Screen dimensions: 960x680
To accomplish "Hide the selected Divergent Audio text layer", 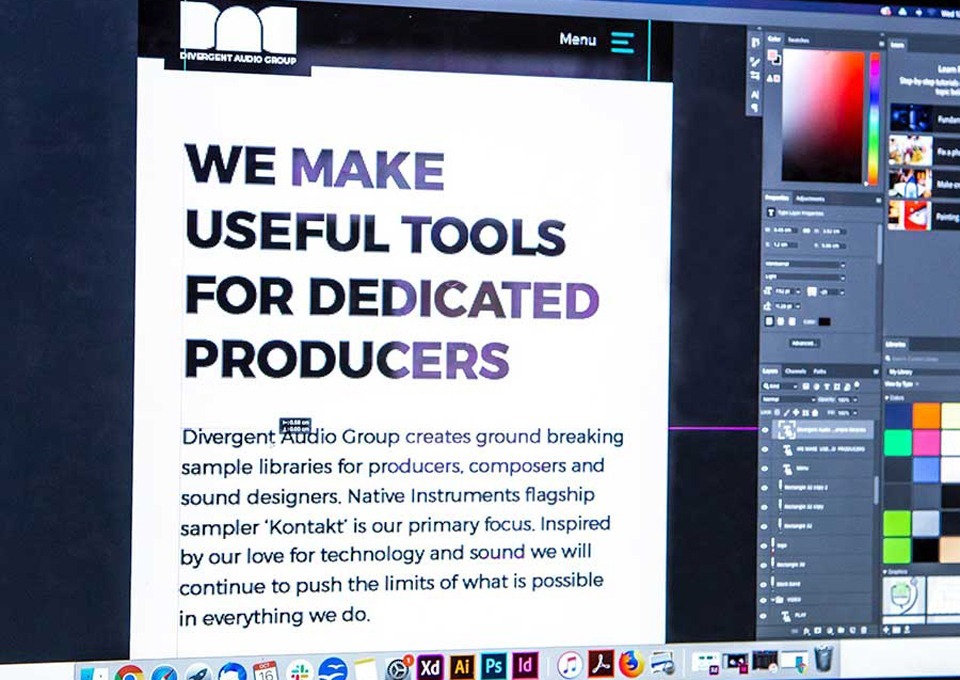I will [765, 430].
